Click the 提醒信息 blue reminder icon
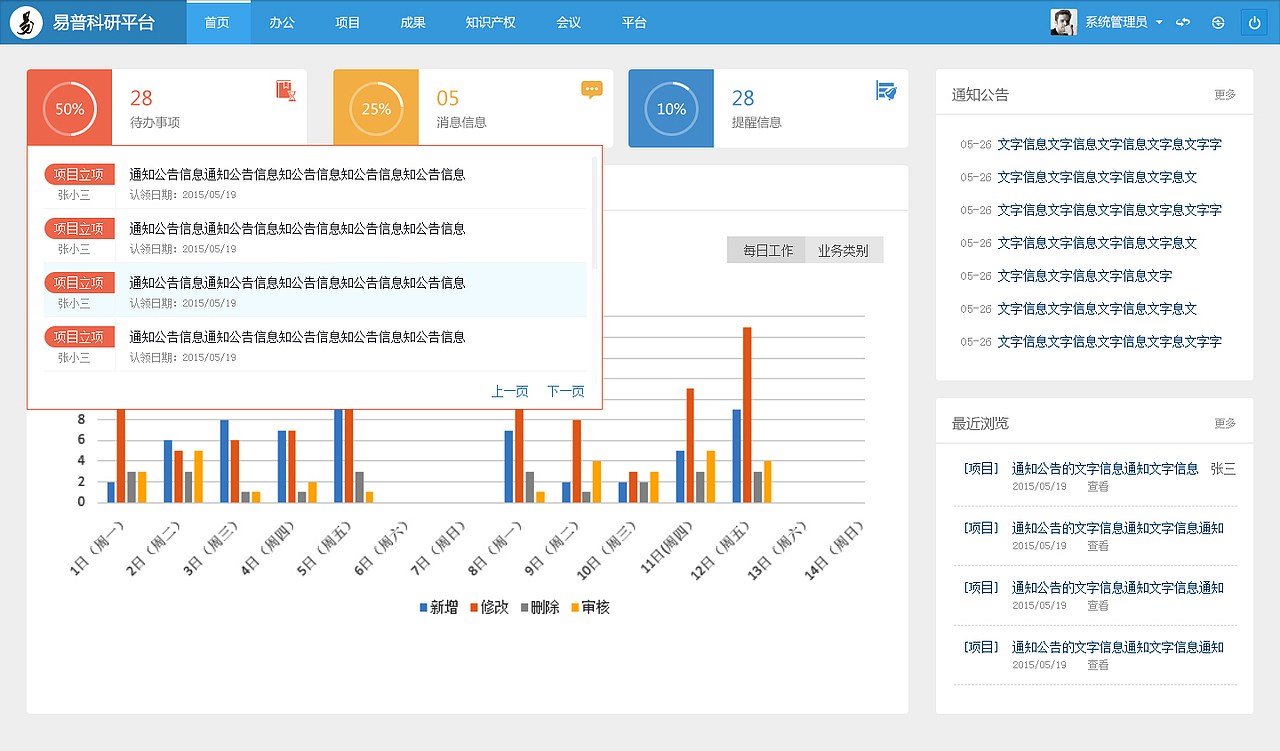The height and width of the screenshot is (751, 1280). click(x=886, y=90)
